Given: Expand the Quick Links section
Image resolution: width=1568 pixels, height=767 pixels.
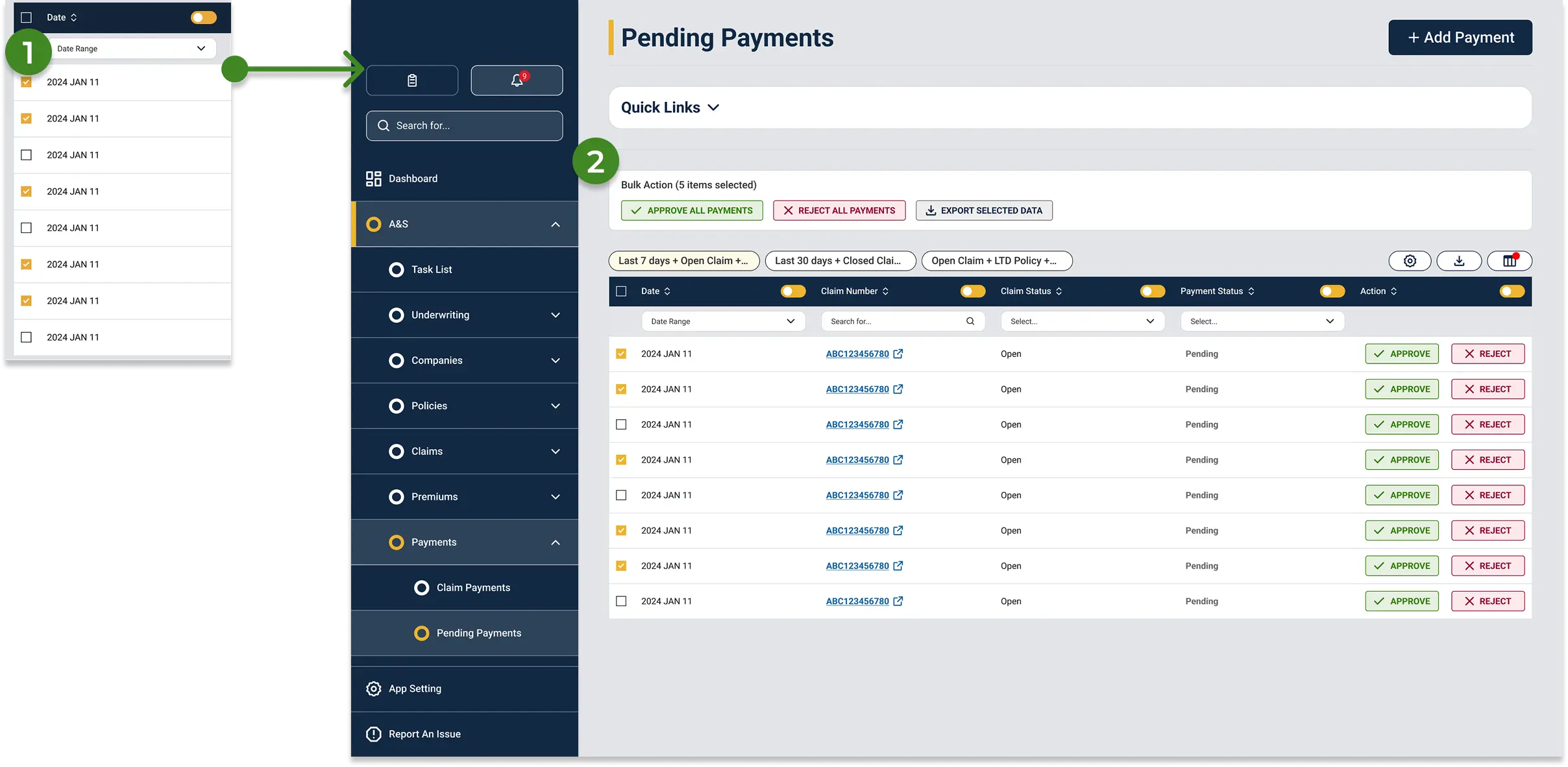Looking at the screenshot, I should (670, 108).
